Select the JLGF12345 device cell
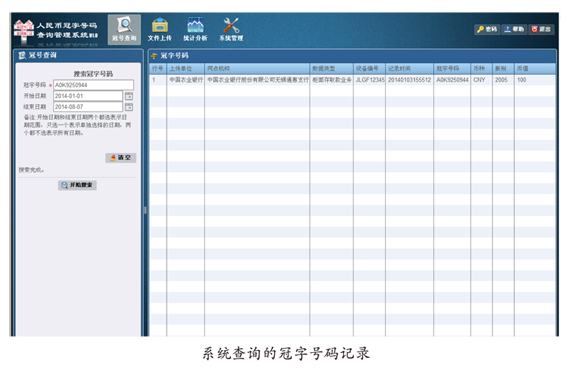580x370 pixels. [369, 80]
